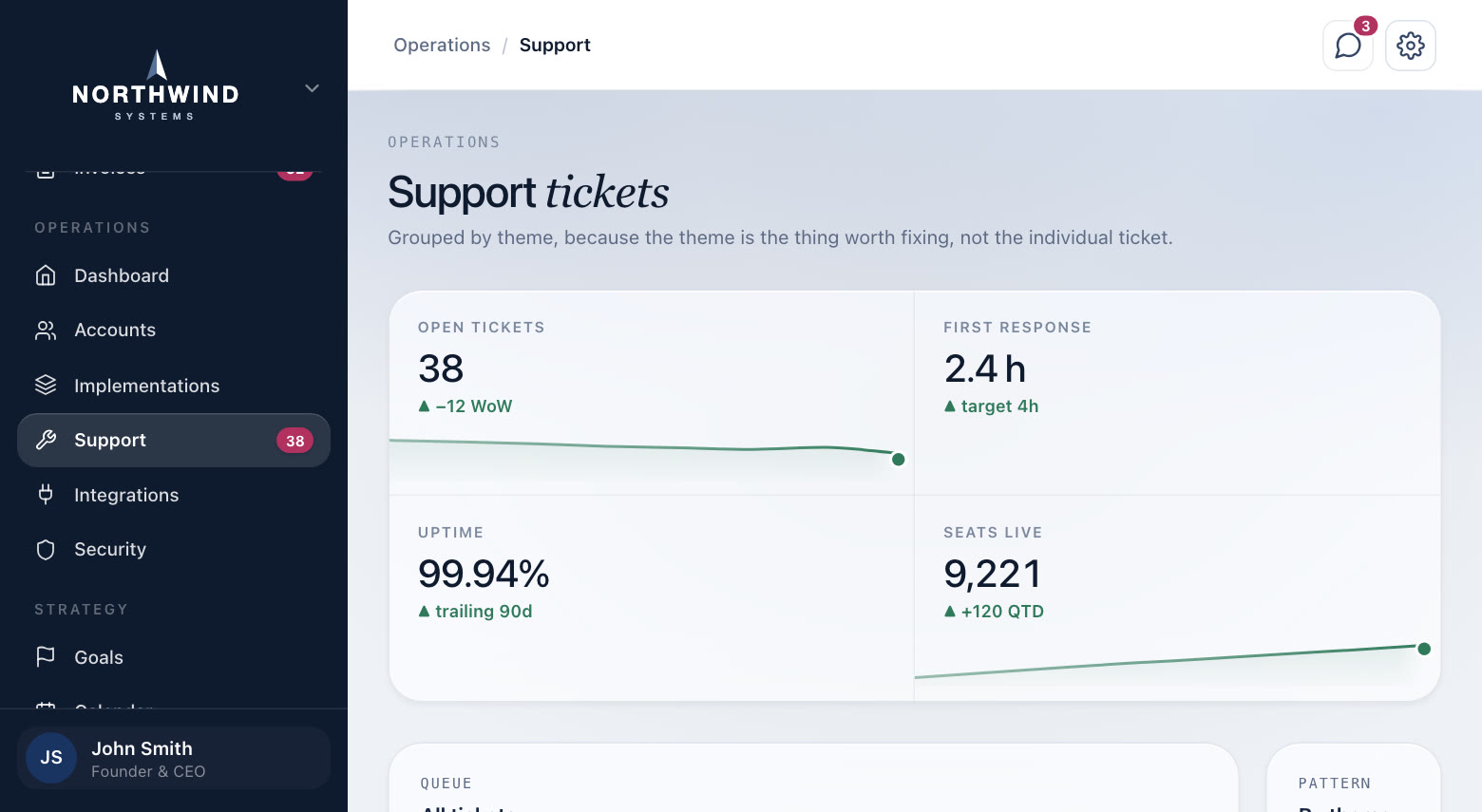The image size is (1482, 812).
Task: Go to Accounts in the sidebar
Action: (174, 330)
